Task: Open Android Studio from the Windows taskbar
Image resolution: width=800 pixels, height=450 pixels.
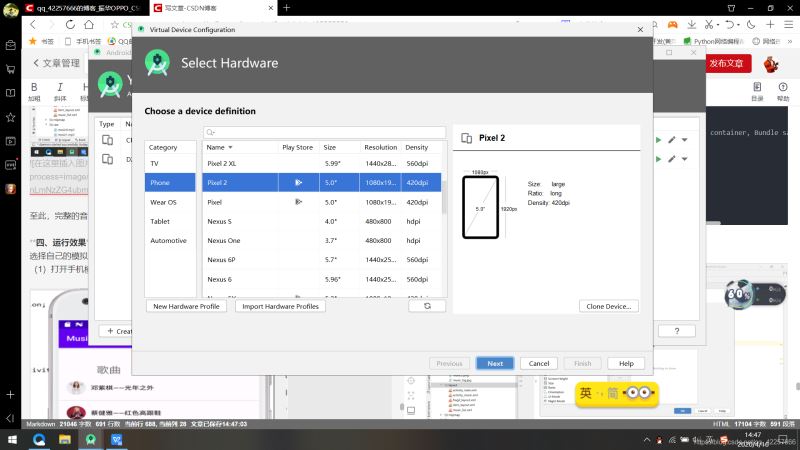Action: (x=91, y=439)
